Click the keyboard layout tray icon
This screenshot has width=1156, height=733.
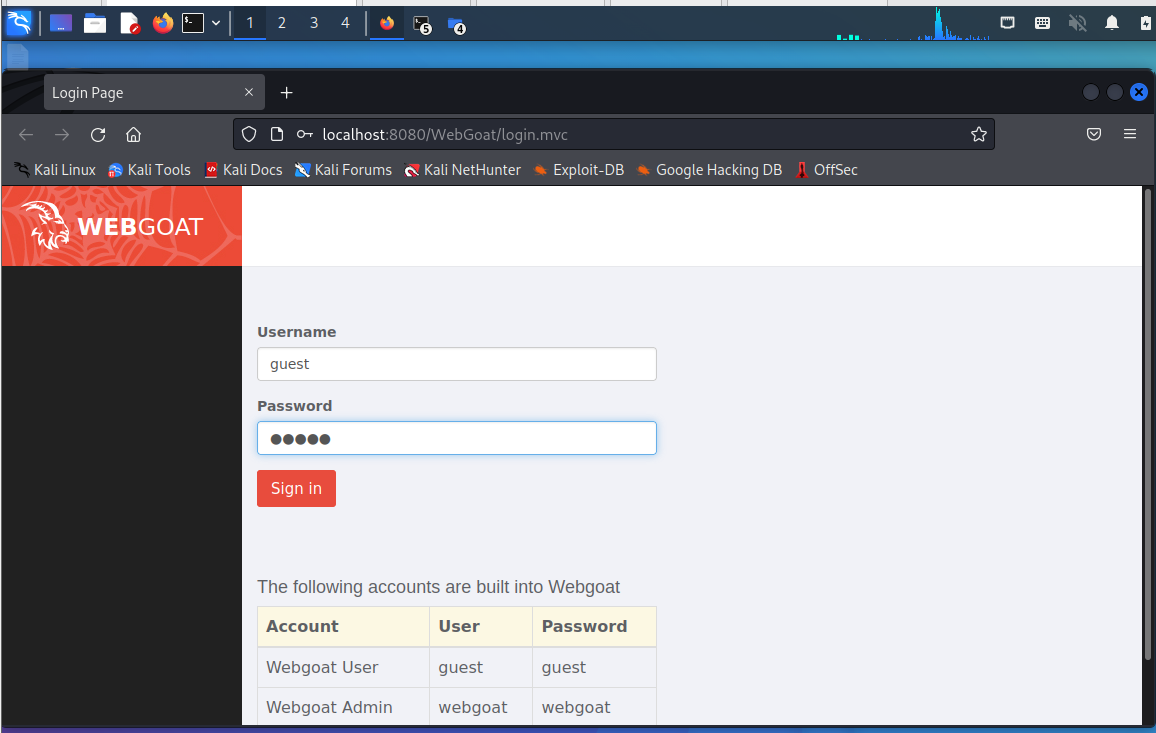point(1042,23)
